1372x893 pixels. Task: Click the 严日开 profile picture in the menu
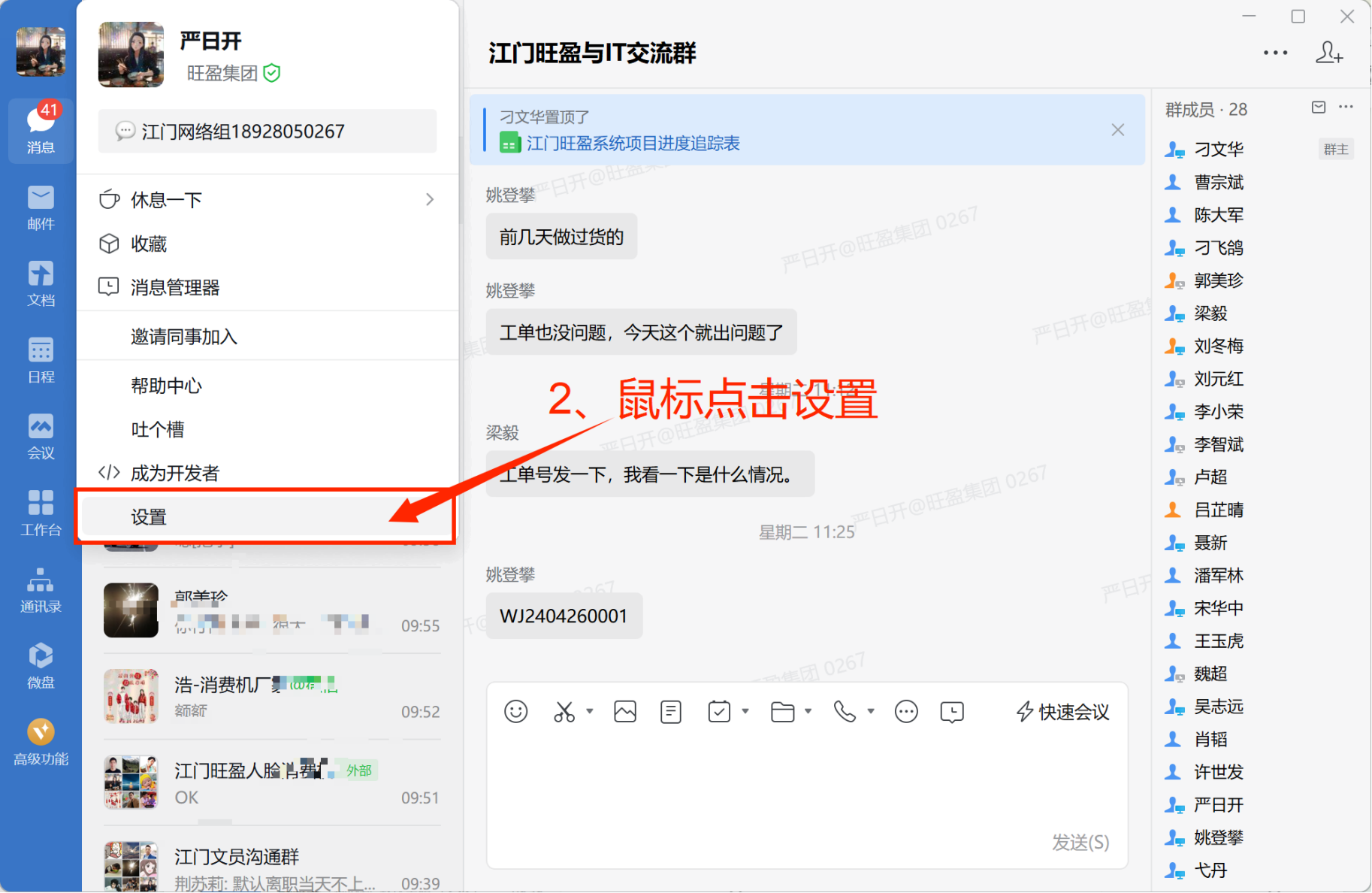coord(131,54)
